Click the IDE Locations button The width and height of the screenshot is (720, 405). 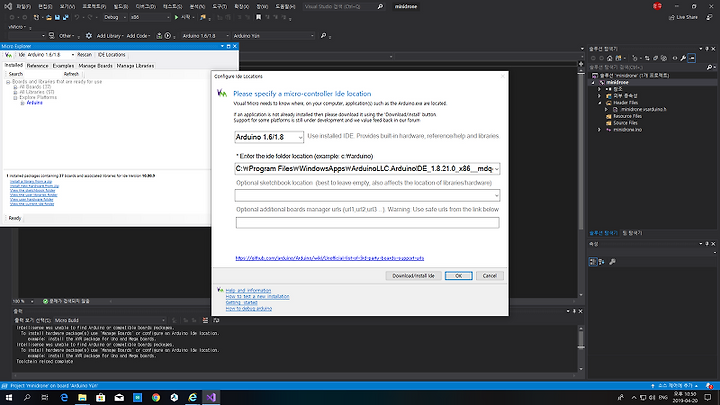(112, 55)
